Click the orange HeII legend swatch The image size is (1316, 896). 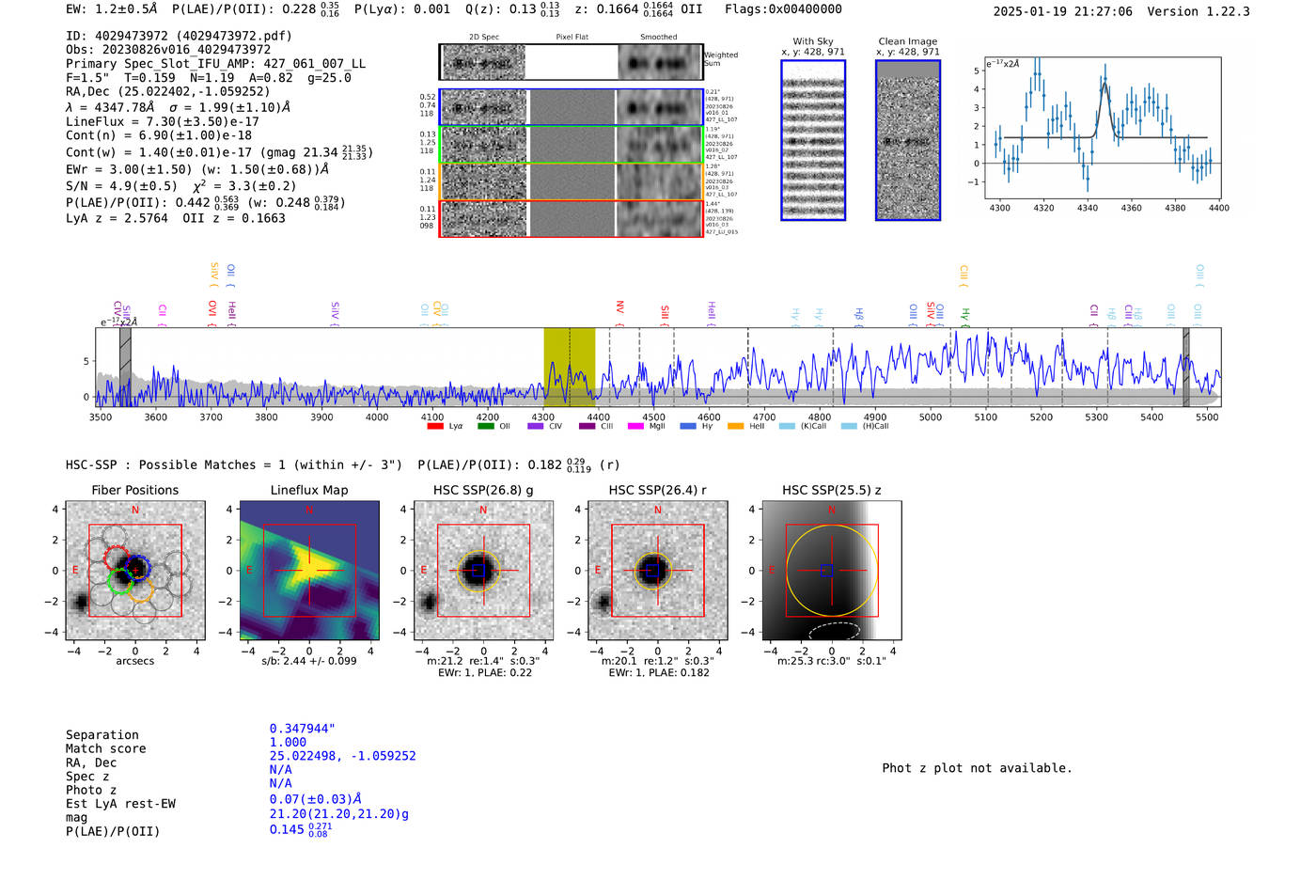click(x=735, y=427)
